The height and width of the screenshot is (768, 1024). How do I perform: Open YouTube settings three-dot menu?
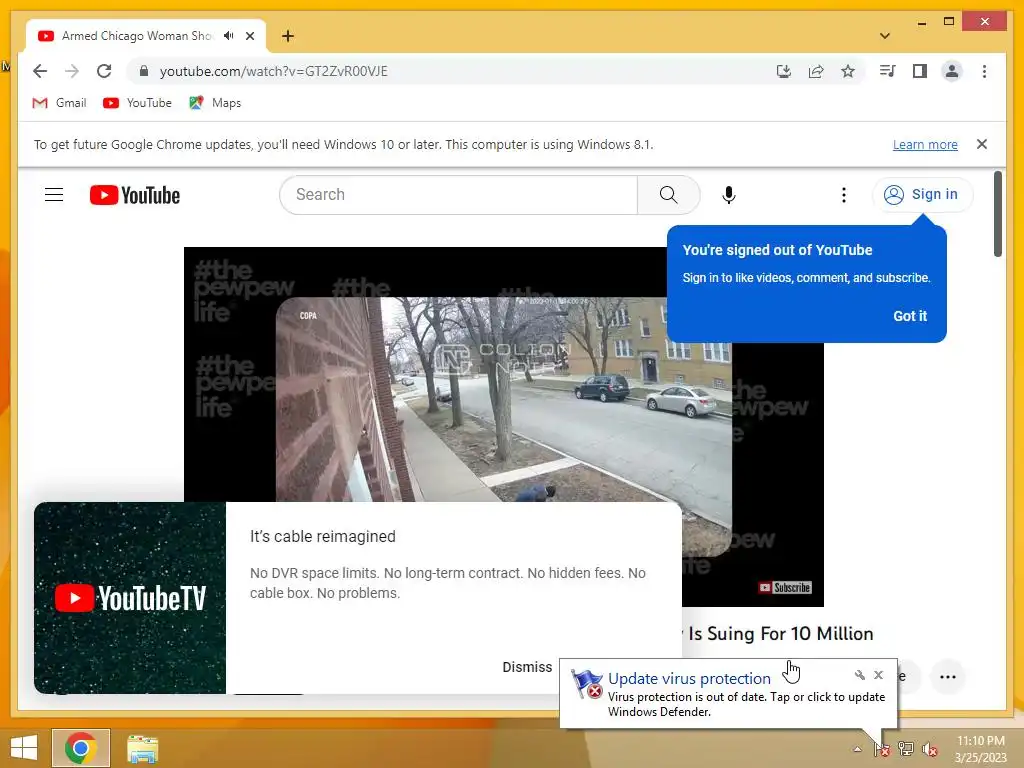(x=844, y=195)
